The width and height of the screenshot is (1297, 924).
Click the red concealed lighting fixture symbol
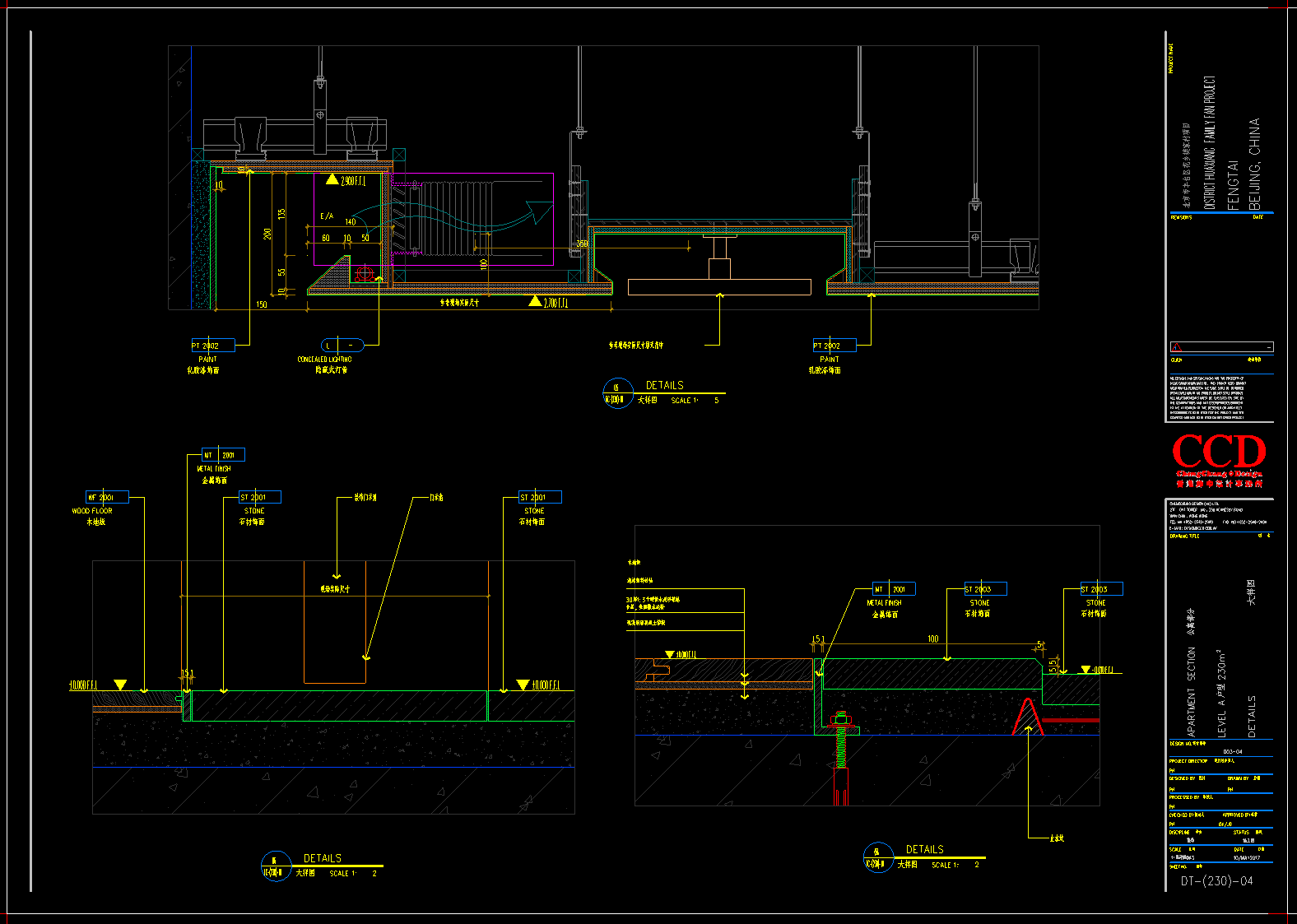point(365,273)
